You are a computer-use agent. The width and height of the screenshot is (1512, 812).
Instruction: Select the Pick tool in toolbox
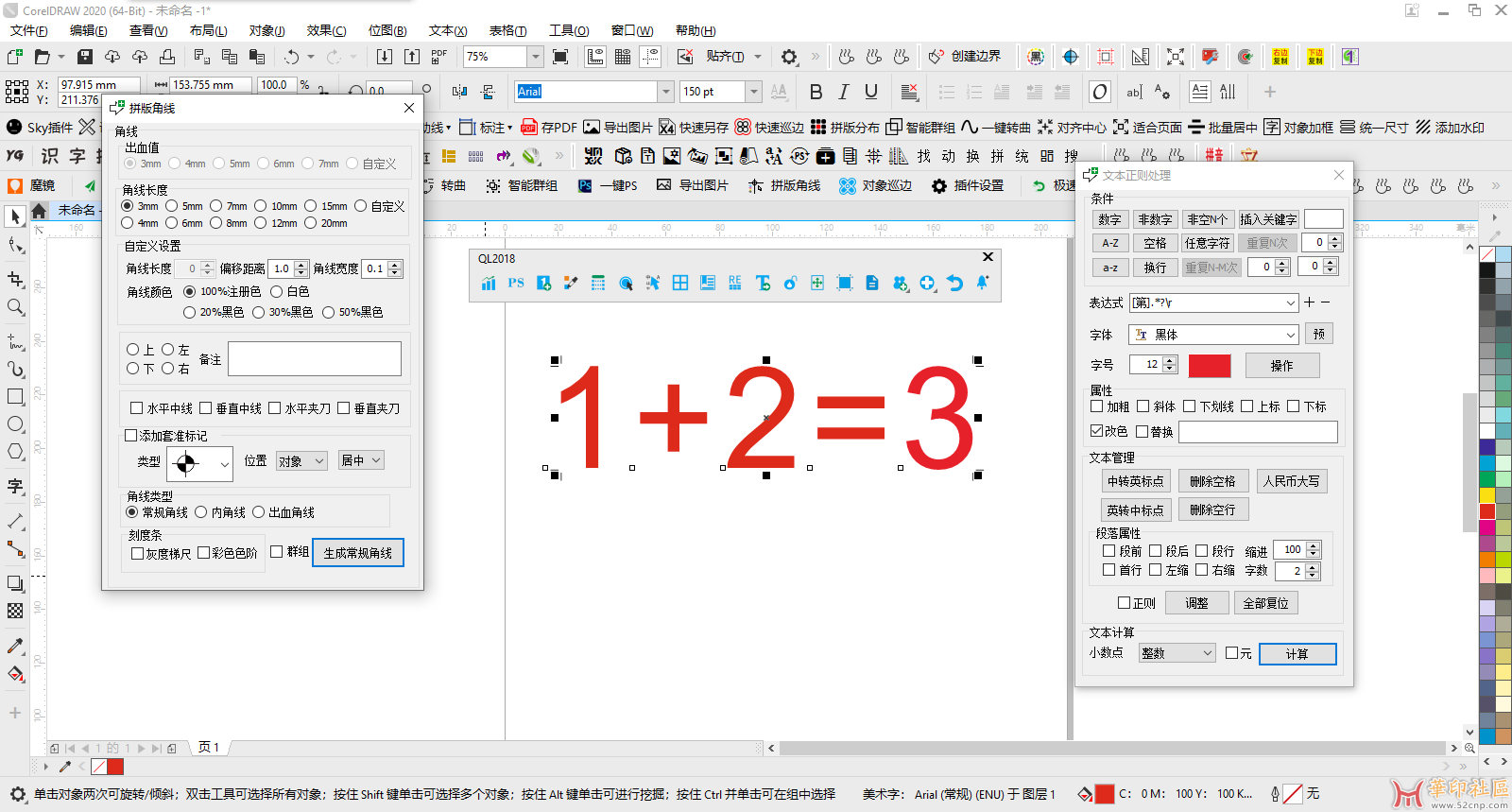[x=15, y=216]
